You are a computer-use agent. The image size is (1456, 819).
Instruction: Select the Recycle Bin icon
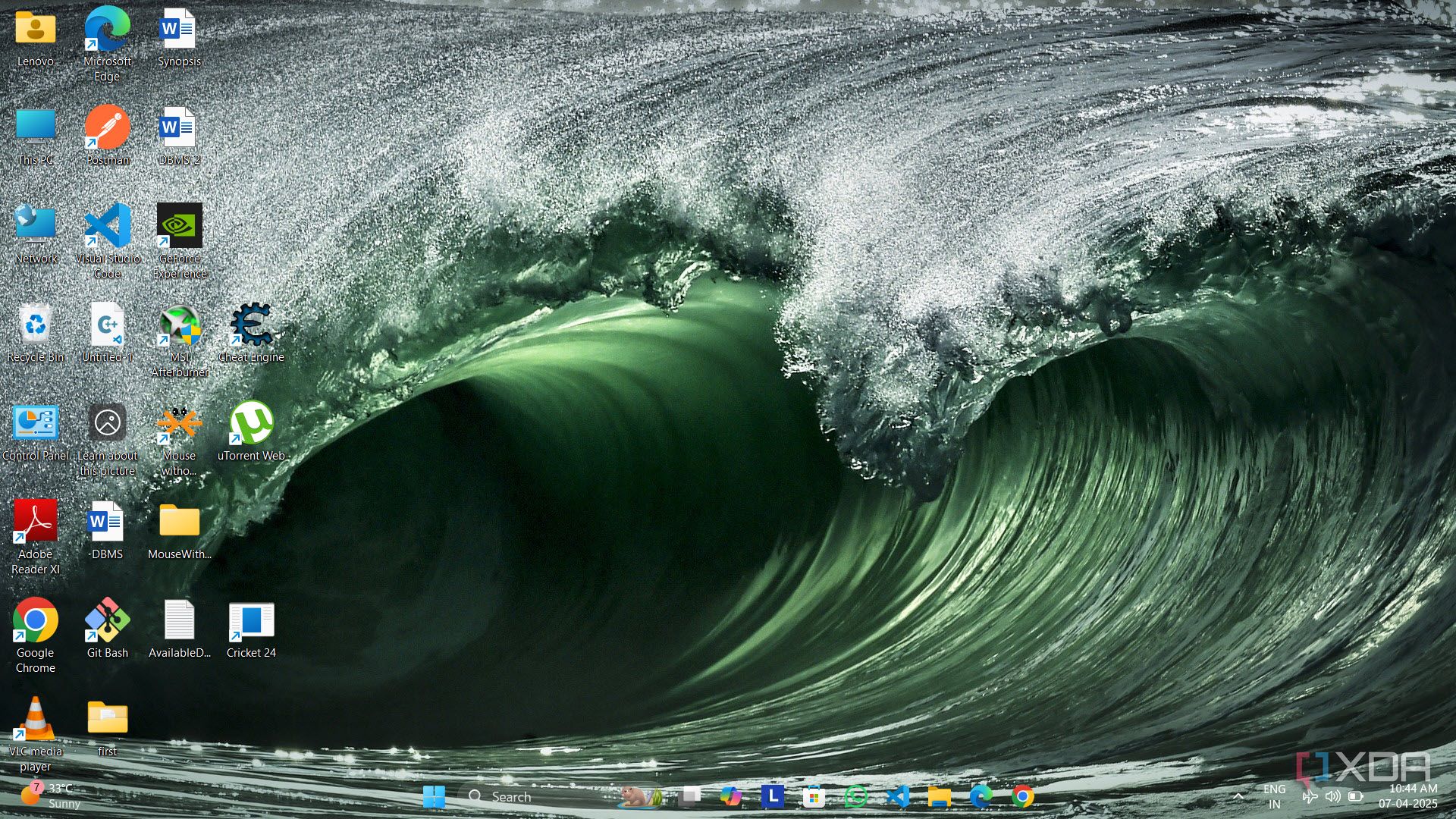(x=36, y=326)
